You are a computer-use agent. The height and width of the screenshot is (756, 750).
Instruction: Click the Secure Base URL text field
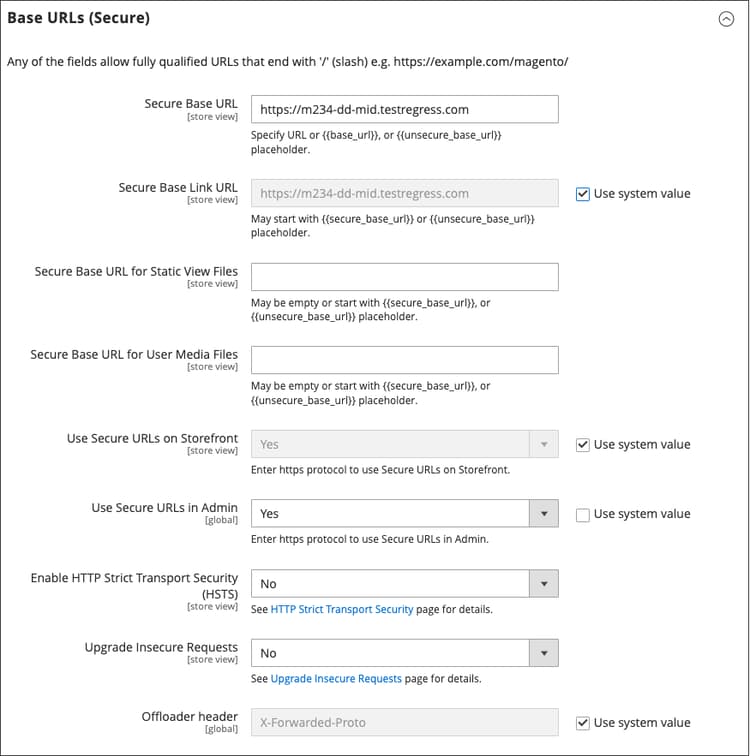click(404, 109)
